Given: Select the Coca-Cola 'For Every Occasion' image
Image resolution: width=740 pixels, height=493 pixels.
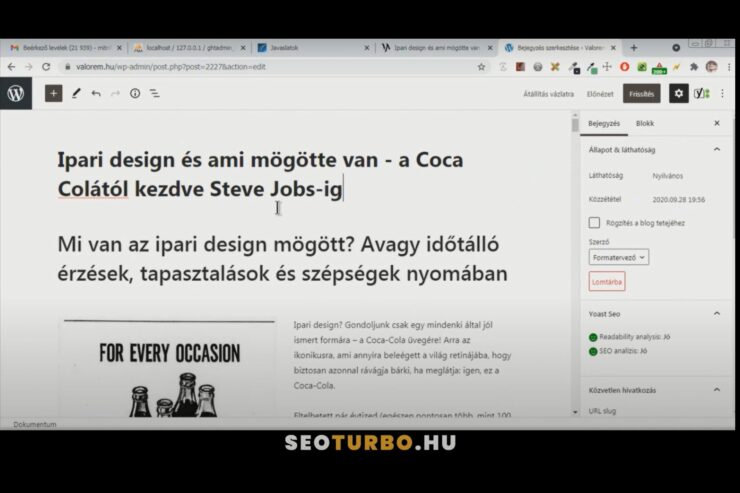Looking at the screenshot, I should (x=169, y=368).
